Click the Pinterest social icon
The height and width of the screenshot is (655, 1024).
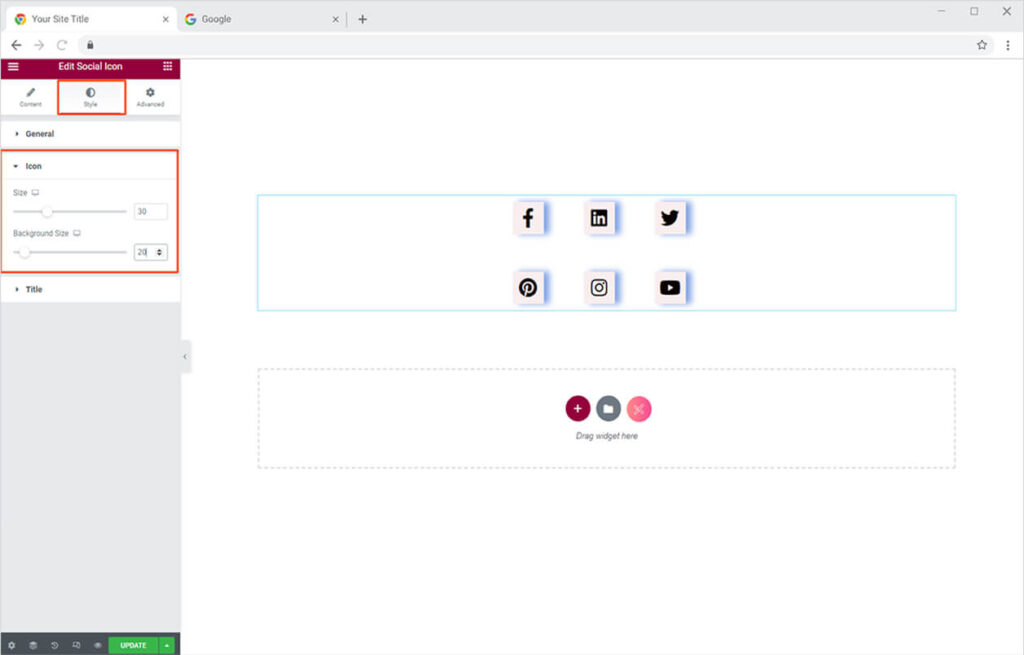(528, 288)
